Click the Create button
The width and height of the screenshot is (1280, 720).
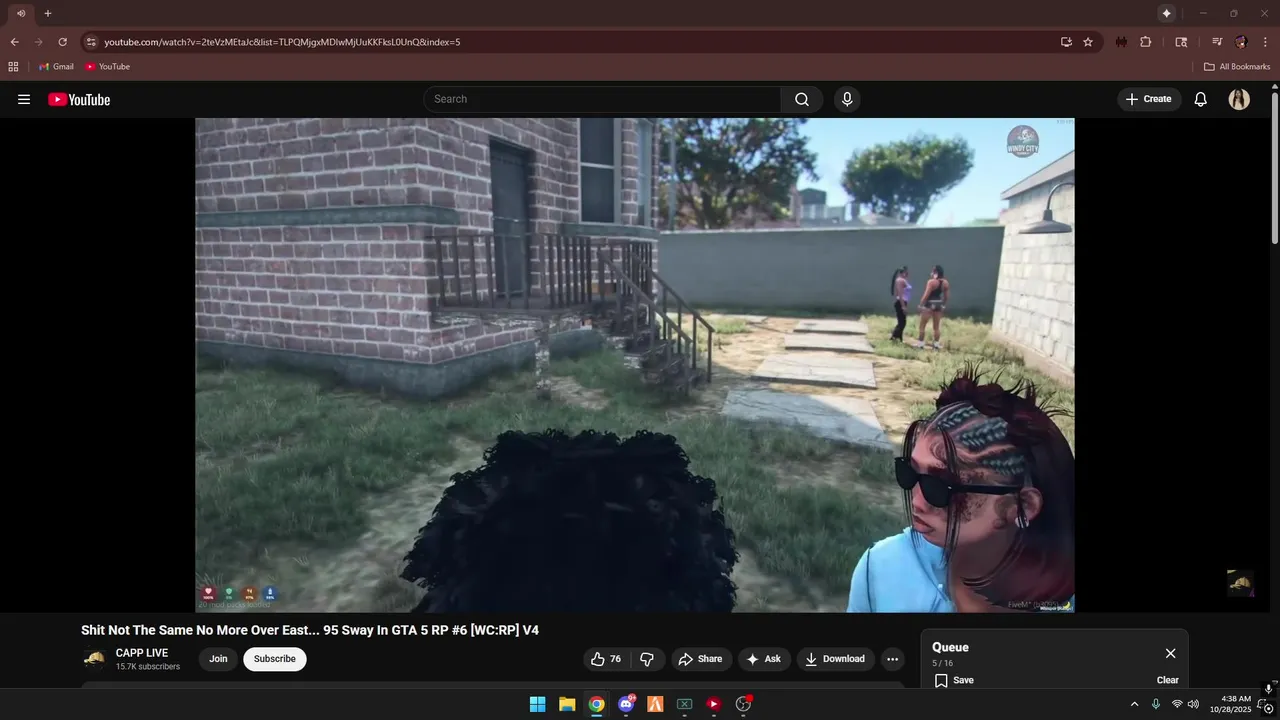1148,99
